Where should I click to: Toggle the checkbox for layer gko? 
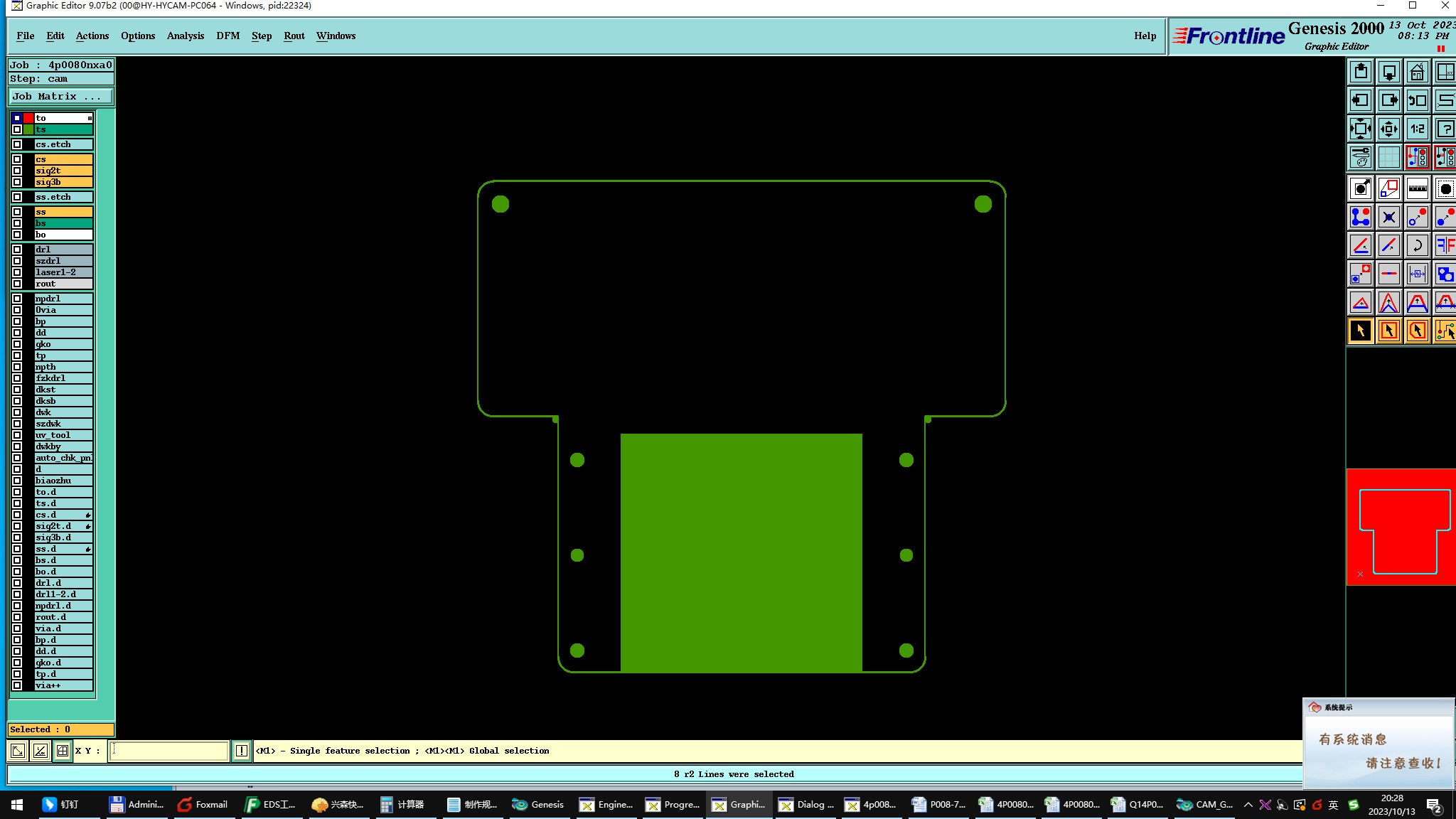coord(17,344)
